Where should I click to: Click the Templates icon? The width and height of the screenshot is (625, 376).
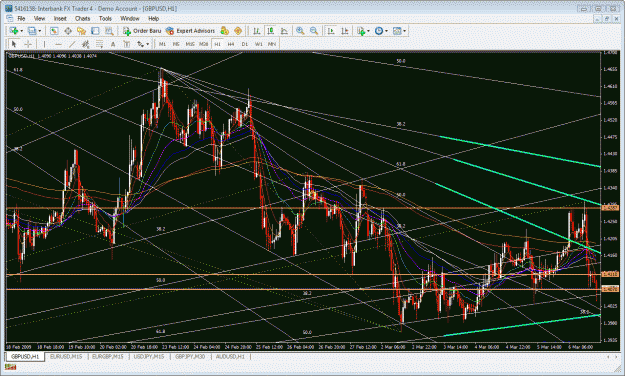coord(397,31)
